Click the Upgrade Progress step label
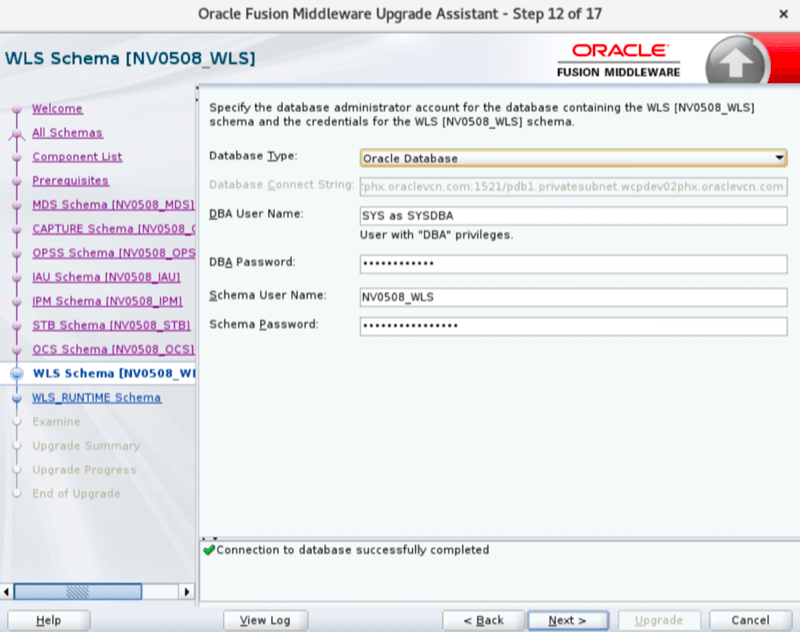Screen dimensions: 800x632 point(84,470)
